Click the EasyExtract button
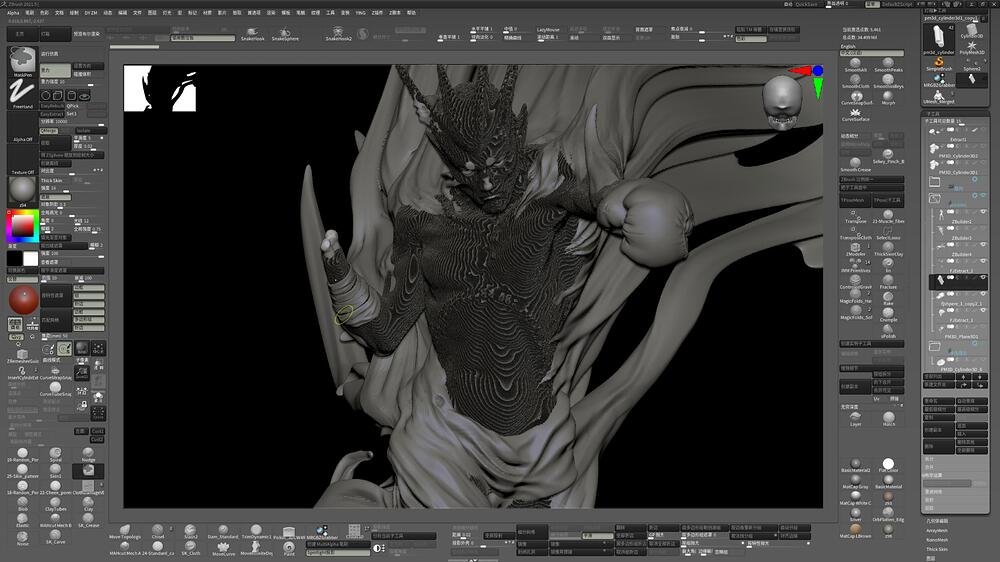Screen dimensions: 1000x562 point(52,114)
